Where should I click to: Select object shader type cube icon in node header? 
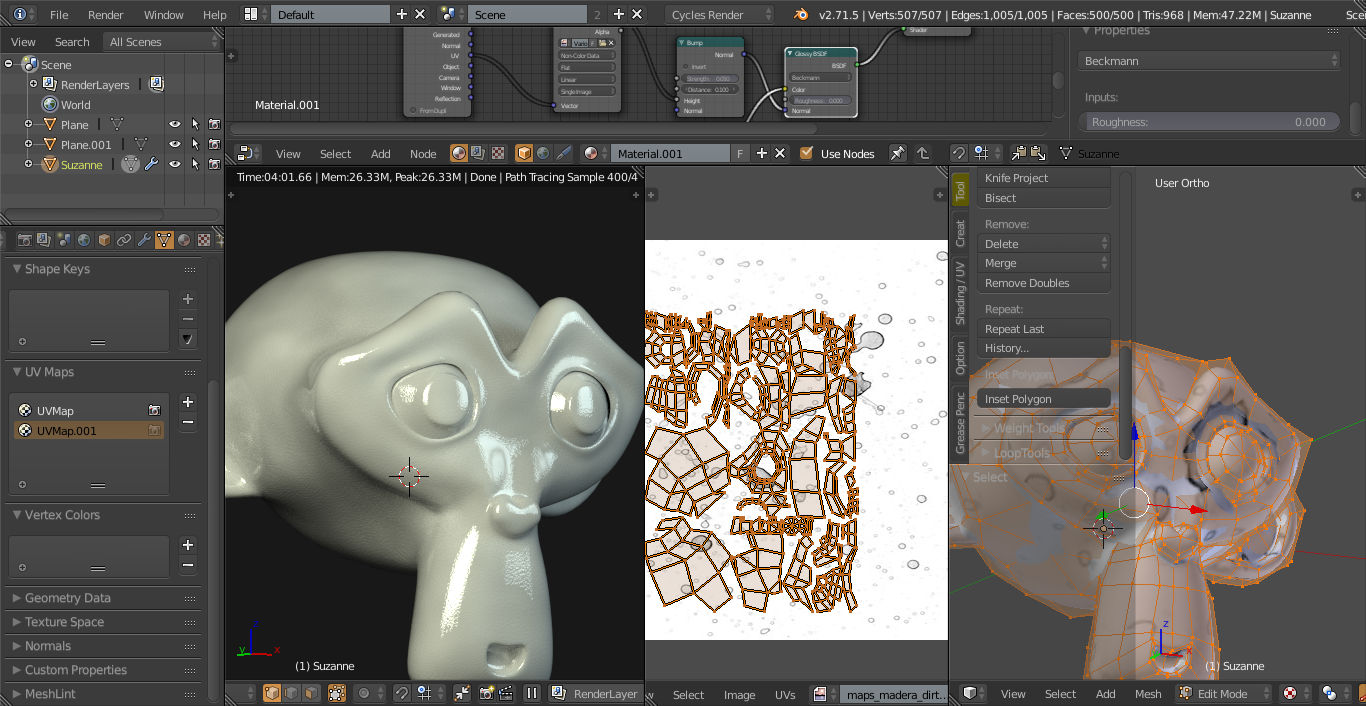tap(524, 153)
